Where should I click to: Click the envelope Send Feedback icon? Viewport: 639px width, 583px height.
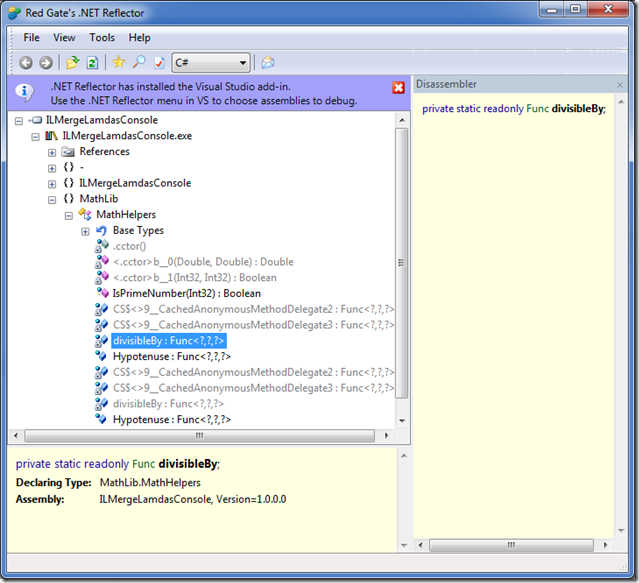[268, 62]
